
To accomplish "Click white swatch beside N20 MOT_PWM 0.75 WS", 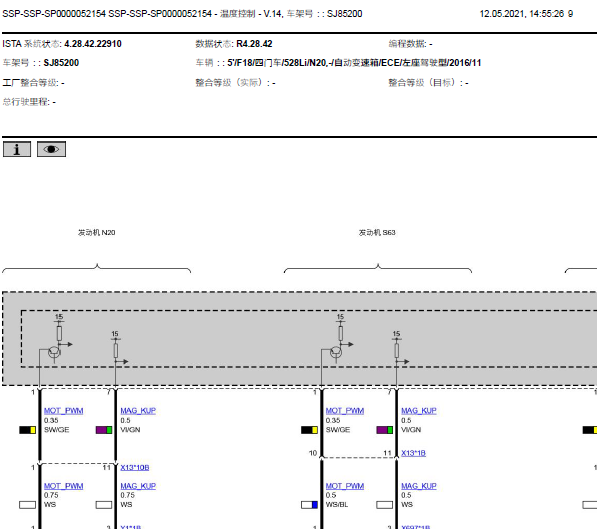I will pyautogui.click(x=27, y=505).
